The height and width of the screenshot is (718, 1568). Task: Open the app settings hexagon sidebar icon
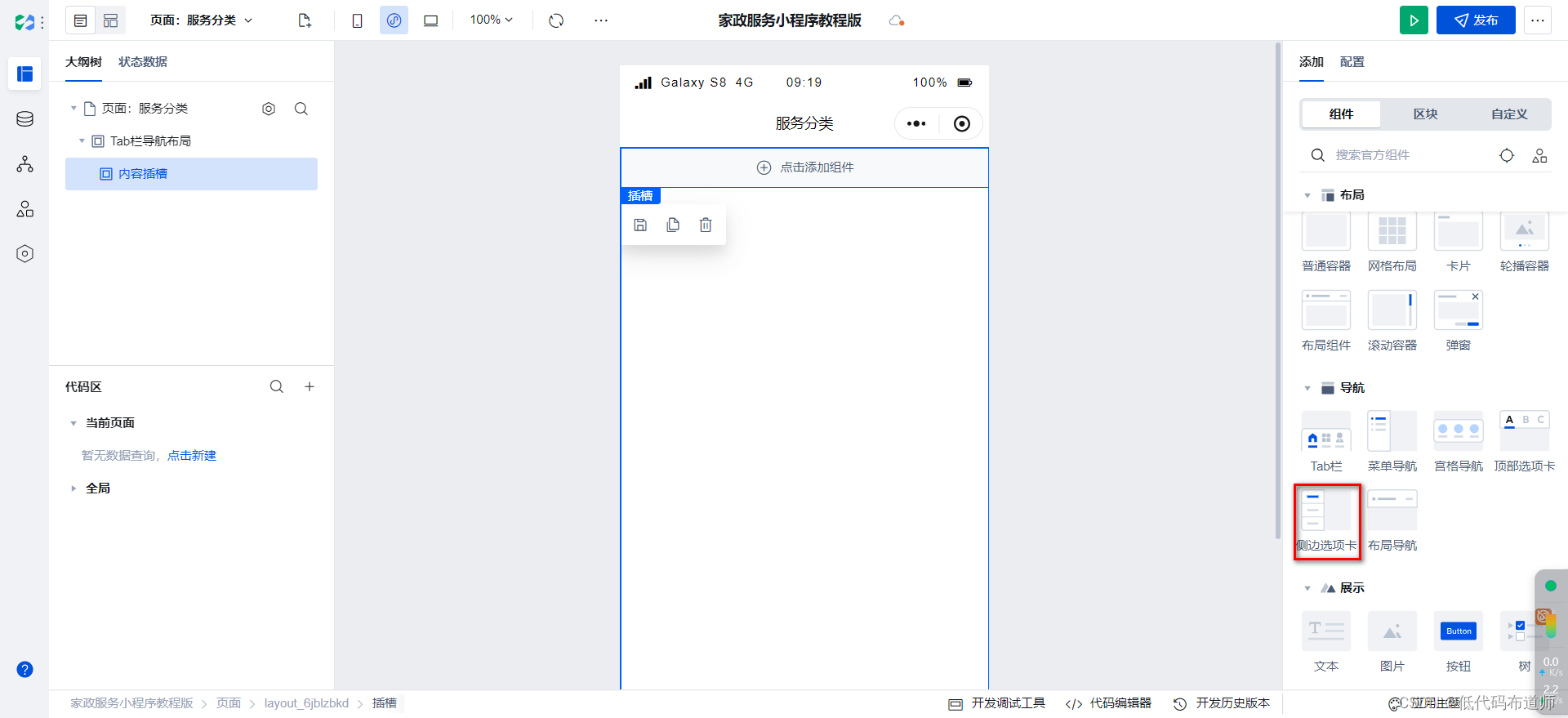tap(24, 254)
